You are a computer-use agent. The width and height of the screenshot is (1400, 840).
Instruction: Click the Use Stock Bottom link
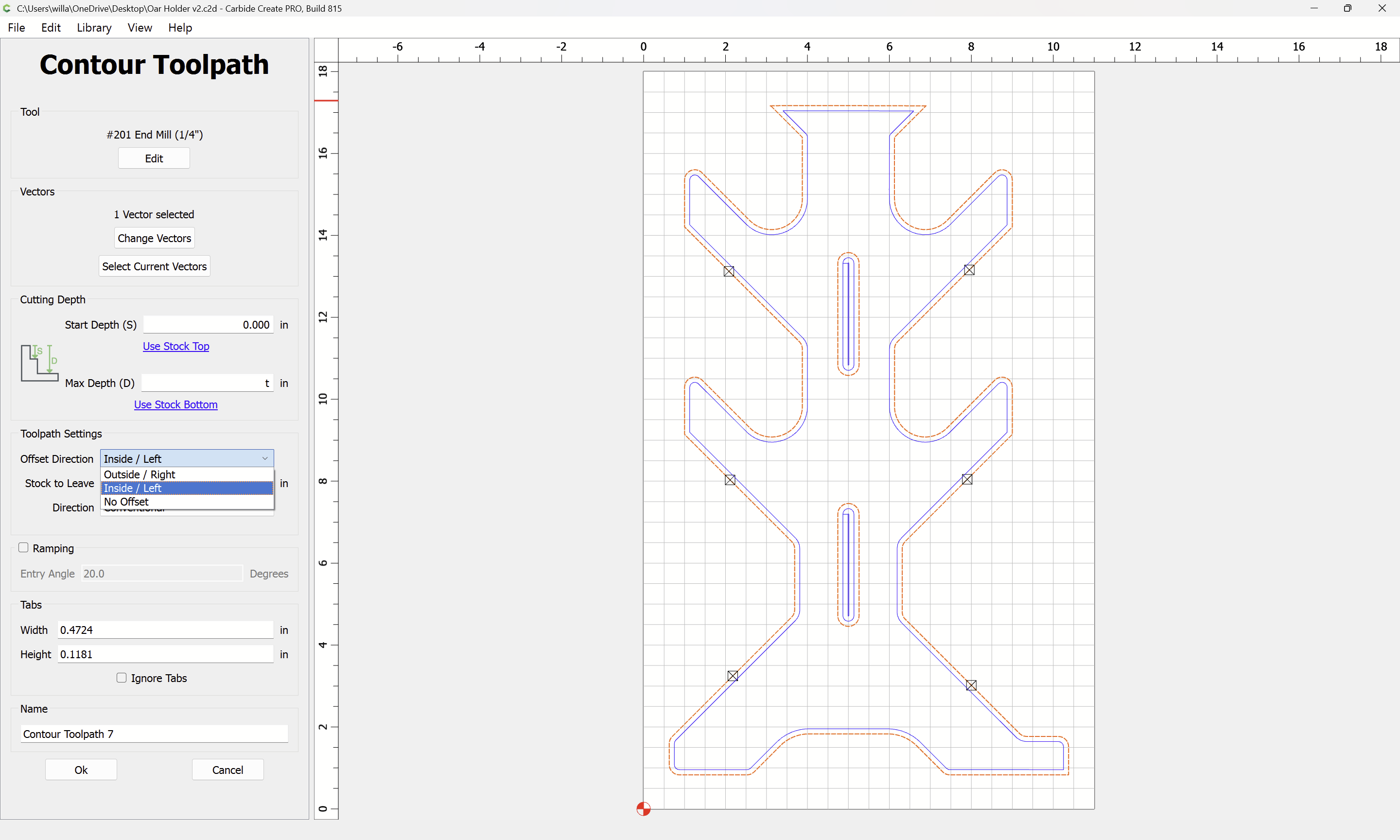pos(175,404)
